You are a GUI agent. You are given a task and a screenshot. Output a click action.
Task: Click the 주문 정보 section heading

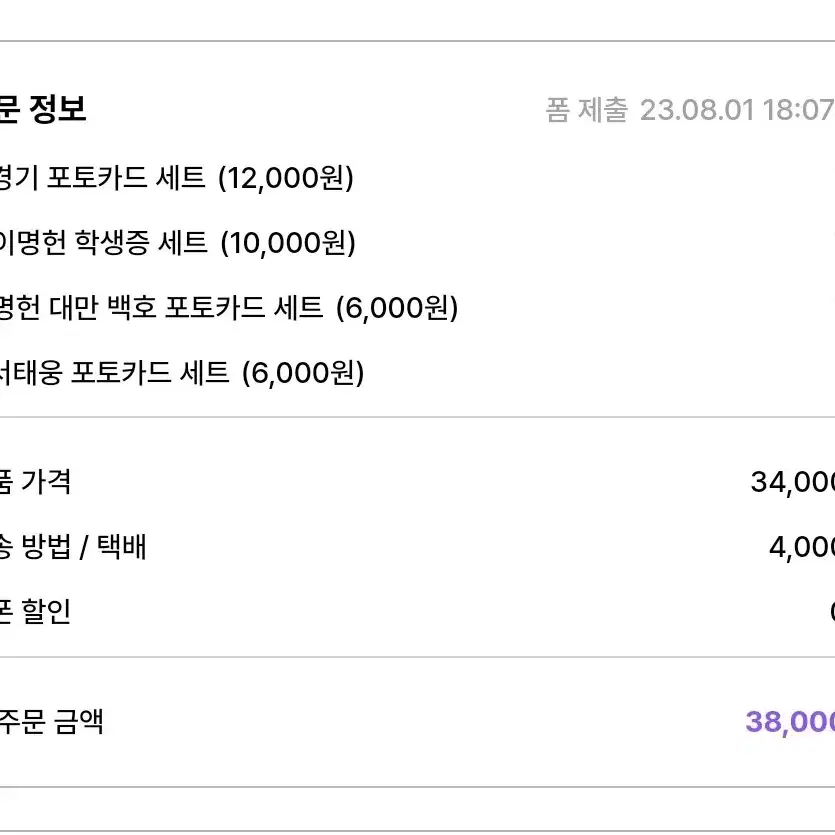[x=43, y=109]
